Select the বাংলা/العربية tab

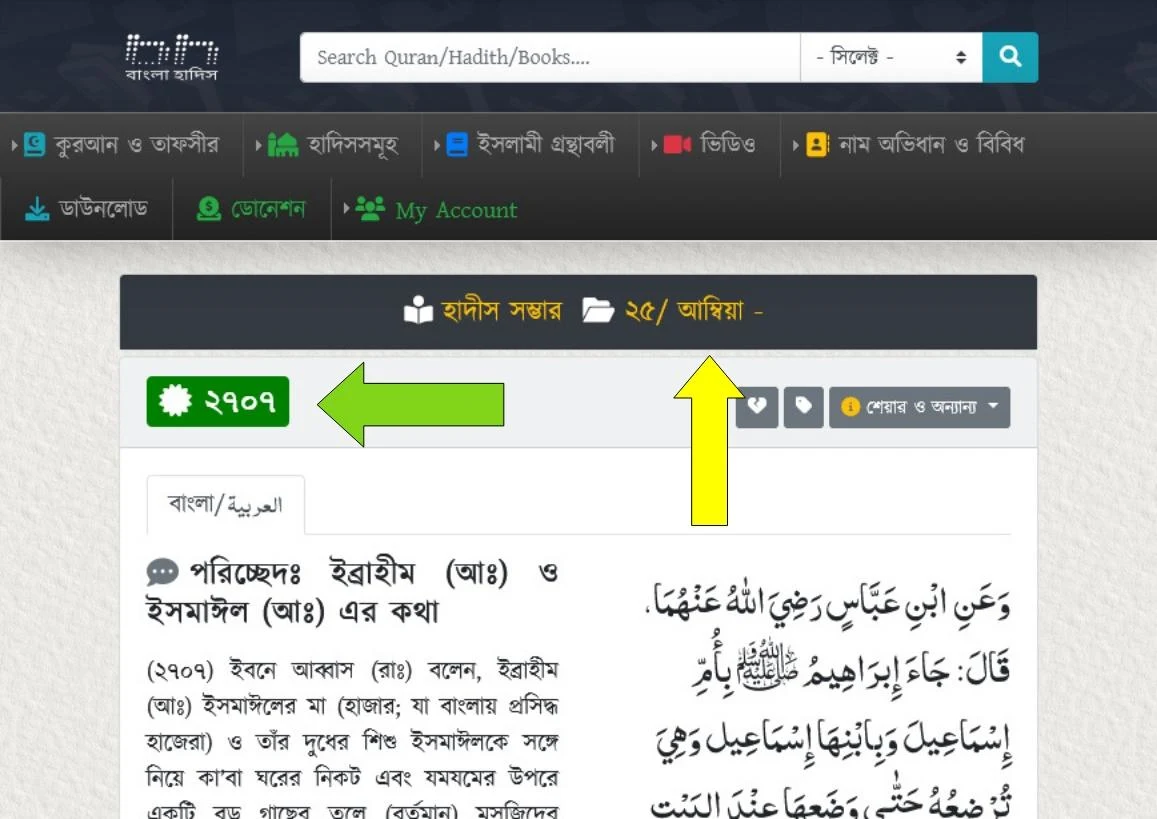point(226,505)
